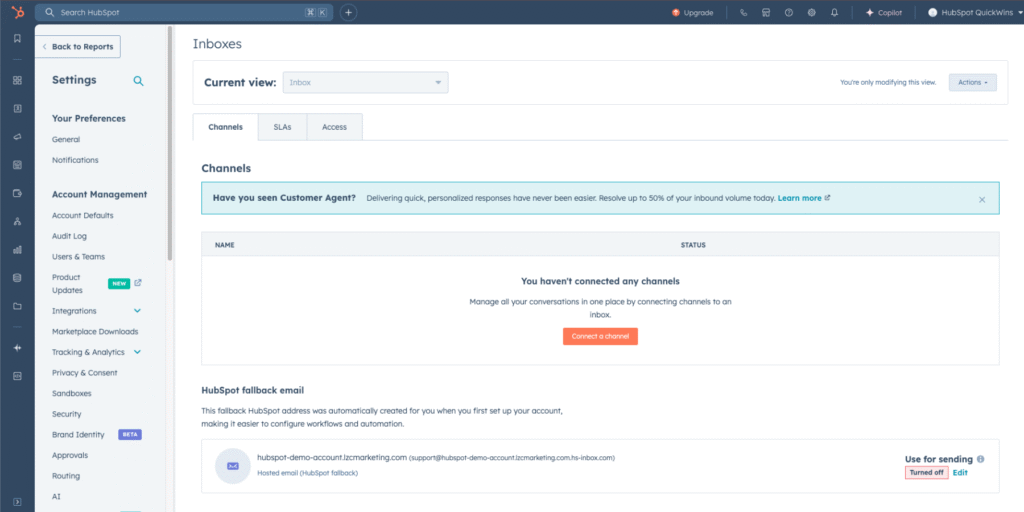Open the Marketing megaphone icon
The image size is (1024, 512).
click(x=18, y=136)
